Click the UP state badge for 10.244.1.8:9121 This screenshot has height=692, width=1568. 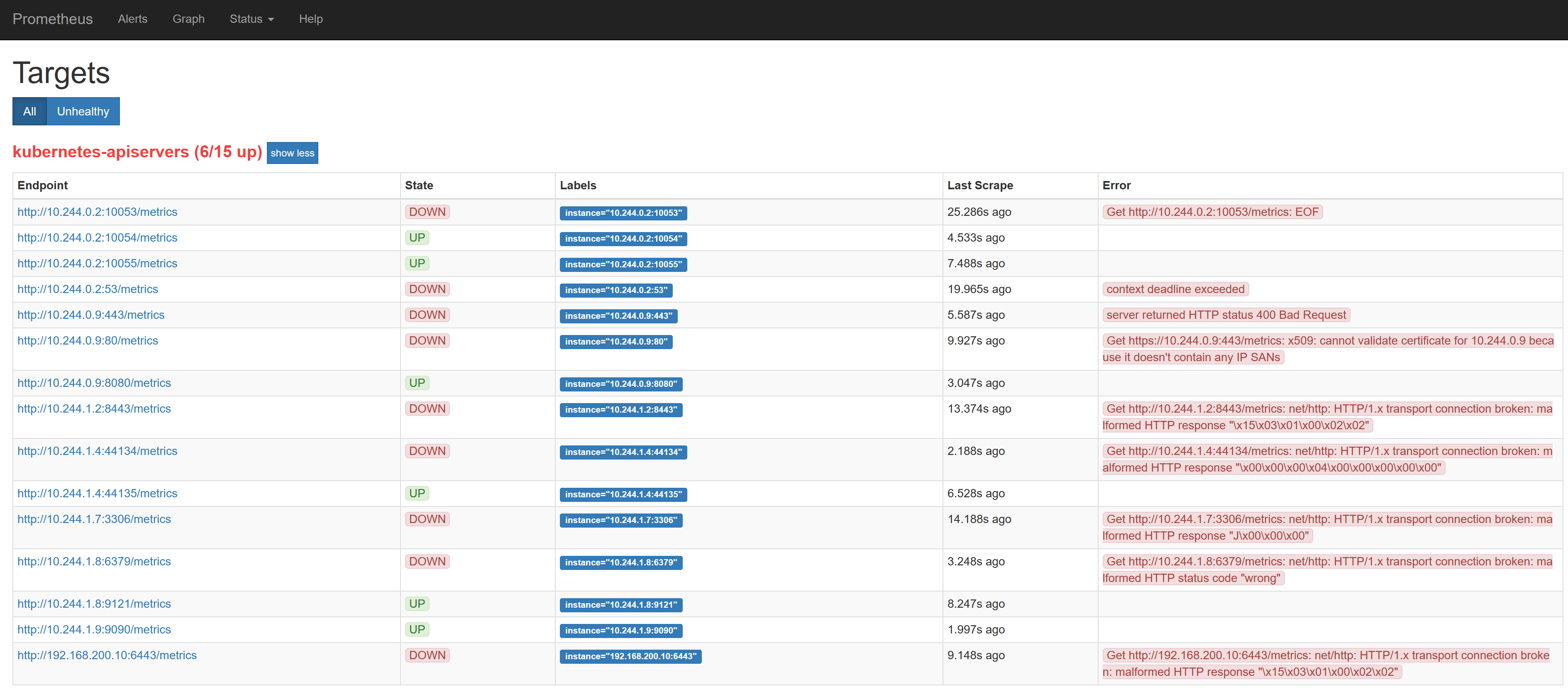point(417,604)
